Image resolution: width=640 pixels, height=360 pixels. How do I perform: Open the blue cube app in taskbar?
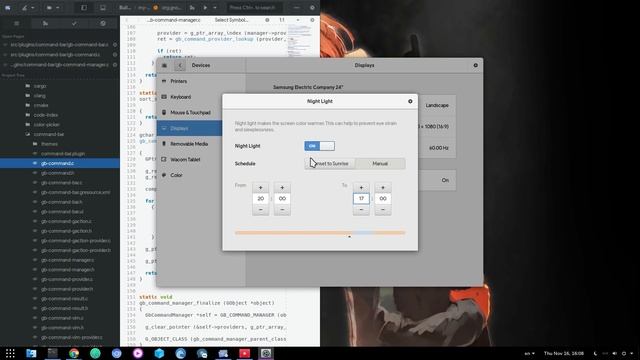tap(159, 353)
